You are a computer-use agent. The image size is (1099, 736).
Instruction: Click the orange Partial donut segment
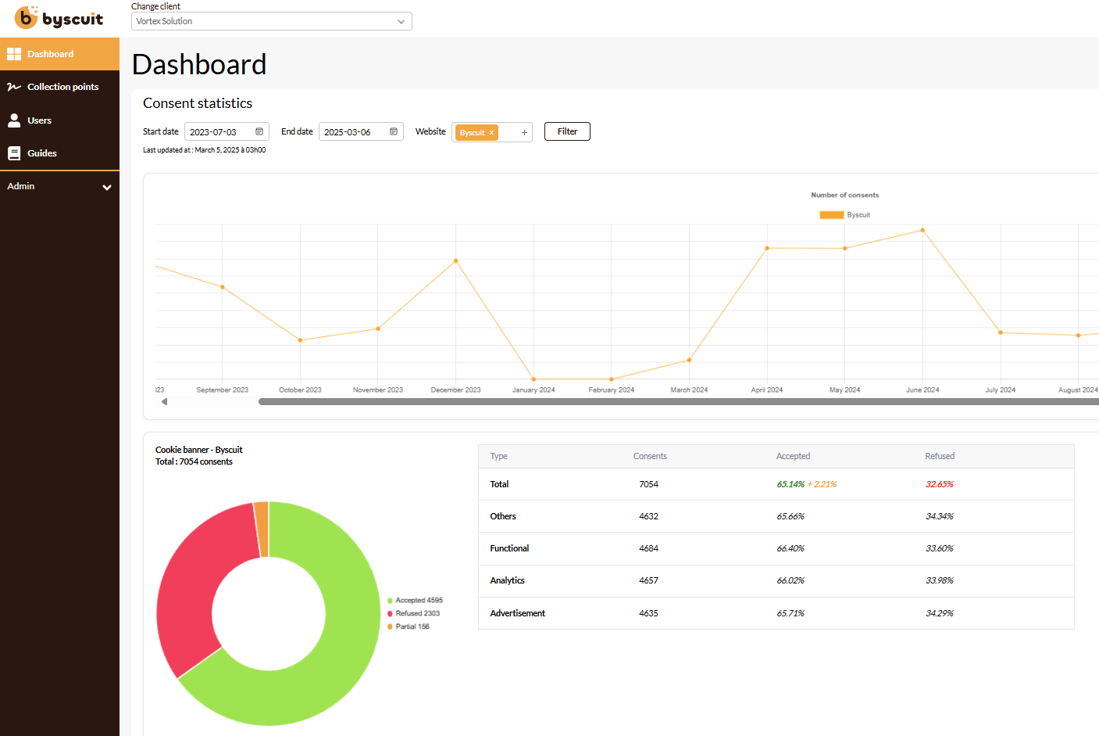coord(262,529)
